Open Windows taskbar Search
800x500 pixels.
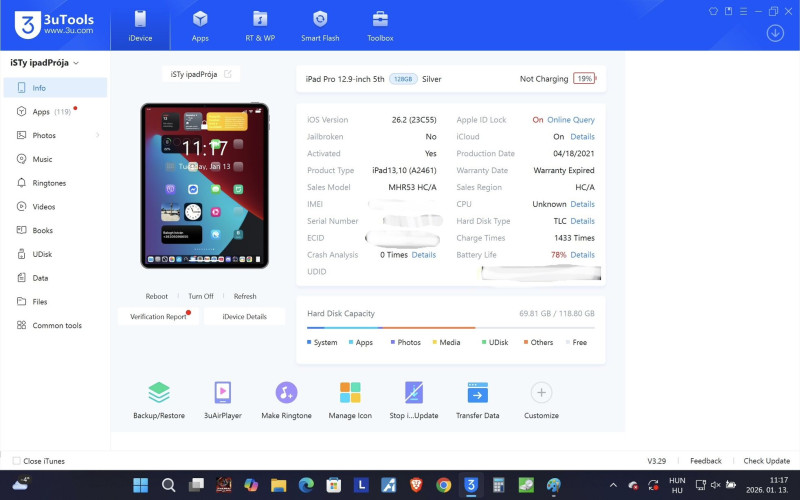click(x=168, y=485)
